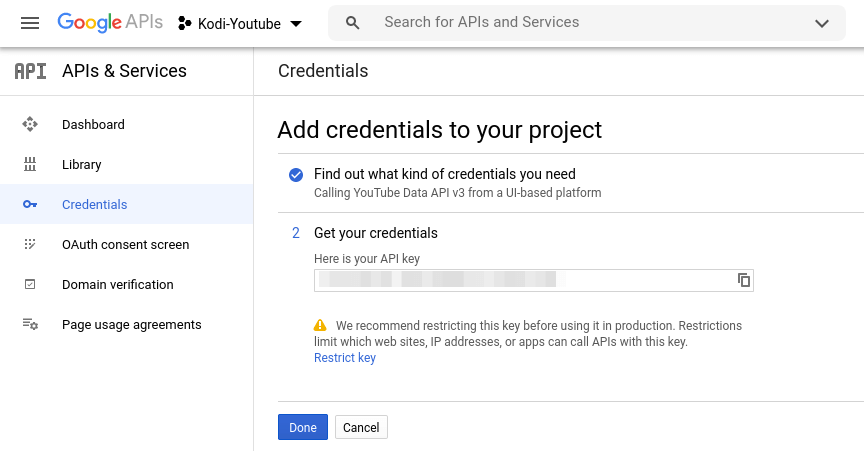Follow the Restrict key link
This screenshot has width=864, height=451.
(345, 358)
